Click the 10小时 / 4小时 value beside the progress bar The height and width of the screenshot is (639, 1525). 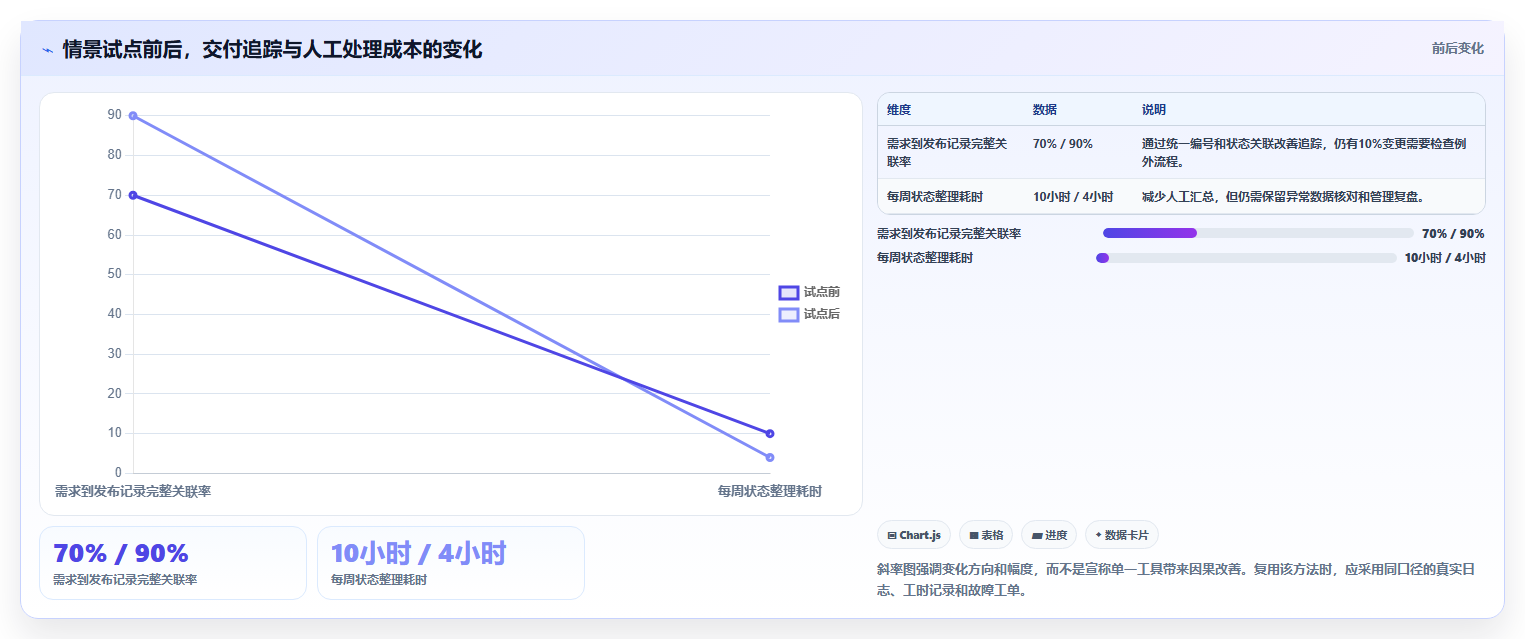[x=1445, y=258]
